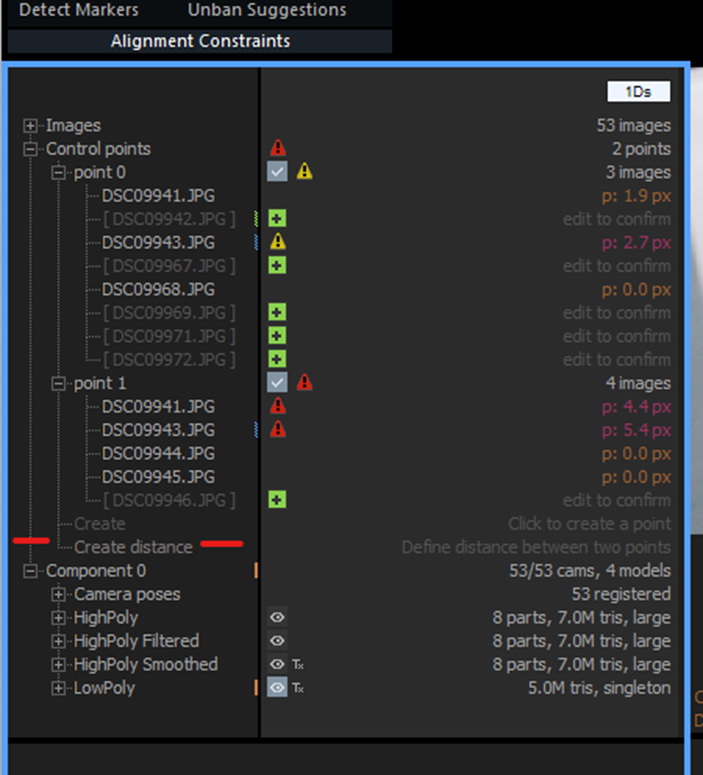Click the 1Ds view button
The height and width of the screenshot is (775, 703).
pos(638,91)
